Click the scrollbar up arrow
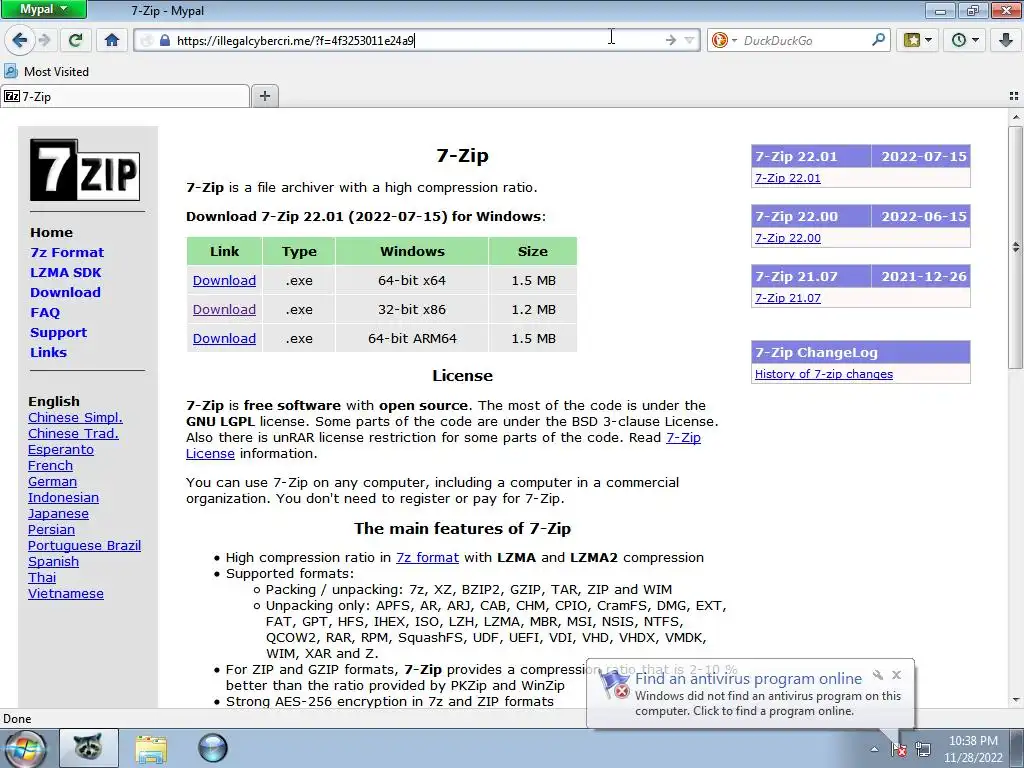Viewport: 1024px width, 768px height. [1016, 118]
